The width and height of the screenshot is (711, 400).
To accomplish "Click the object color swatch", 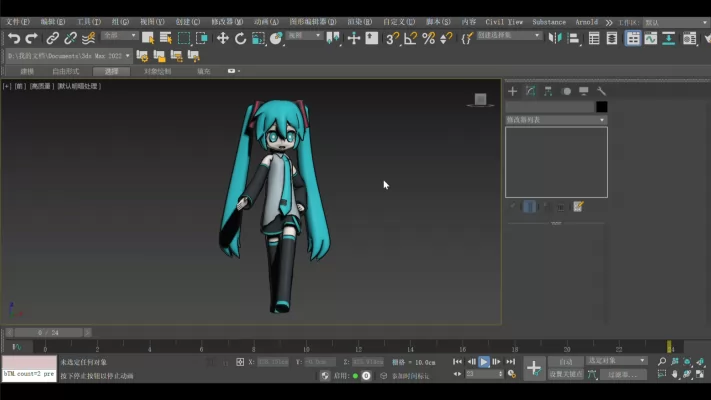I will click(x=602, y=107).
